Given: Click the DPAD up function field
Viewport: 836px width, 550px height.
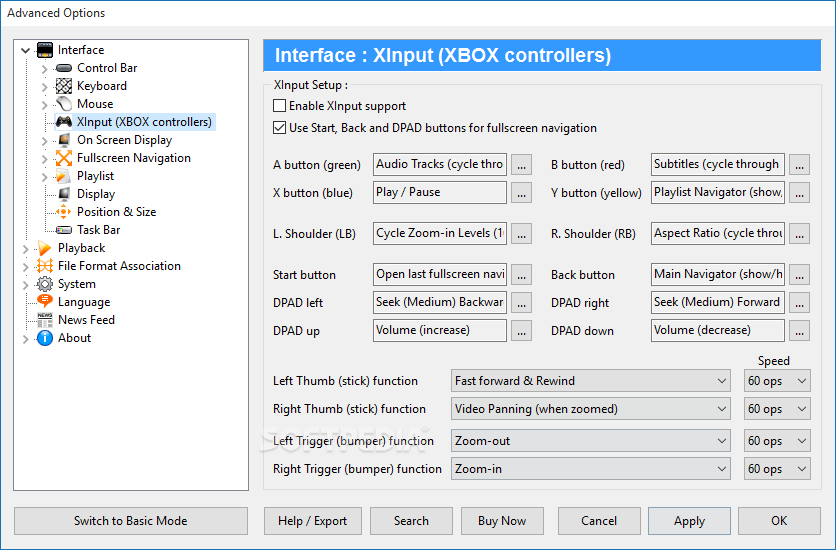Looking at the screenshot, I should point(440,330).
